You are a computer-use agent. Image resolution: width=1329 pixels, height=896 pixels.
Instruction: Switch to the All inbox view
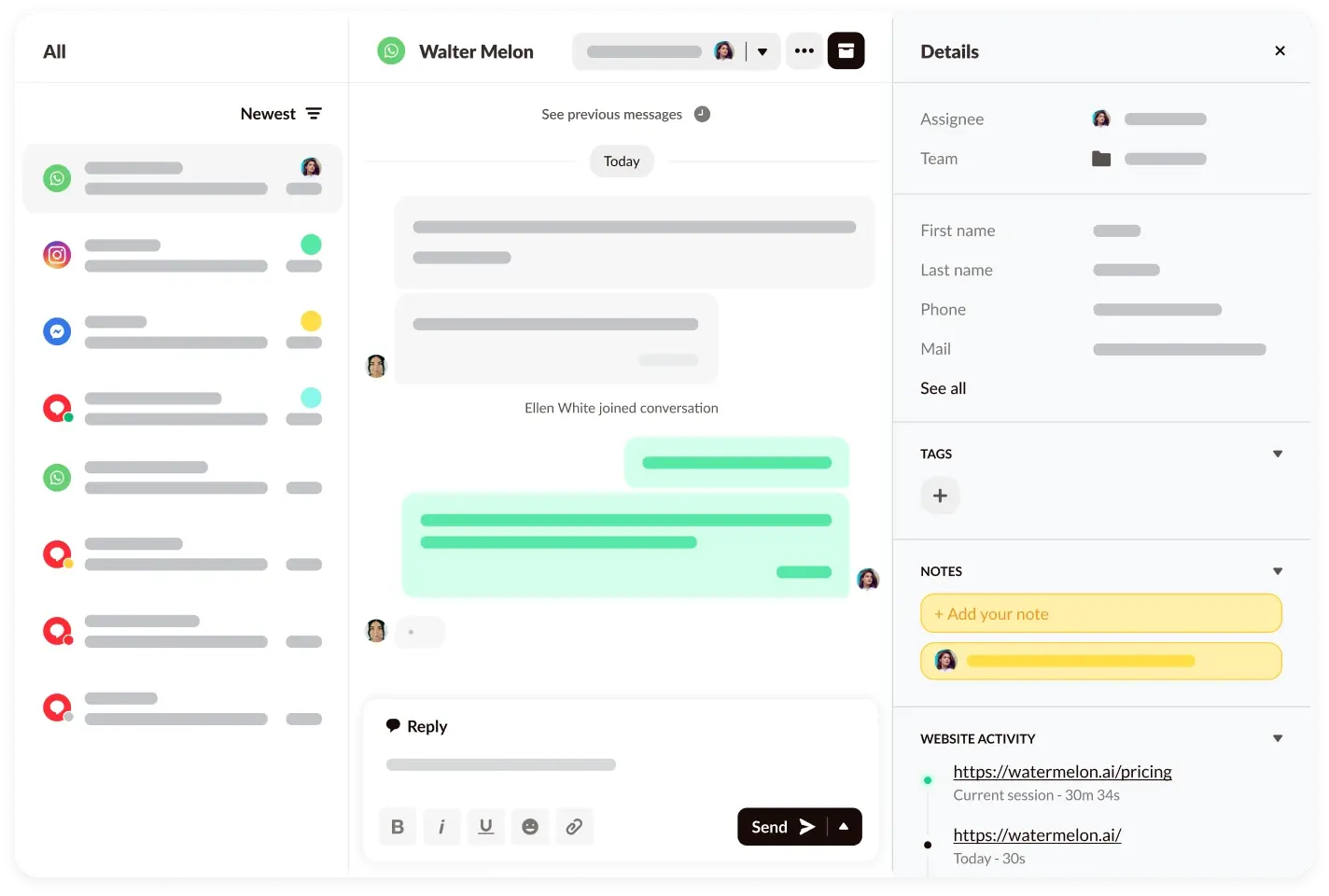[x=54, y=51]
